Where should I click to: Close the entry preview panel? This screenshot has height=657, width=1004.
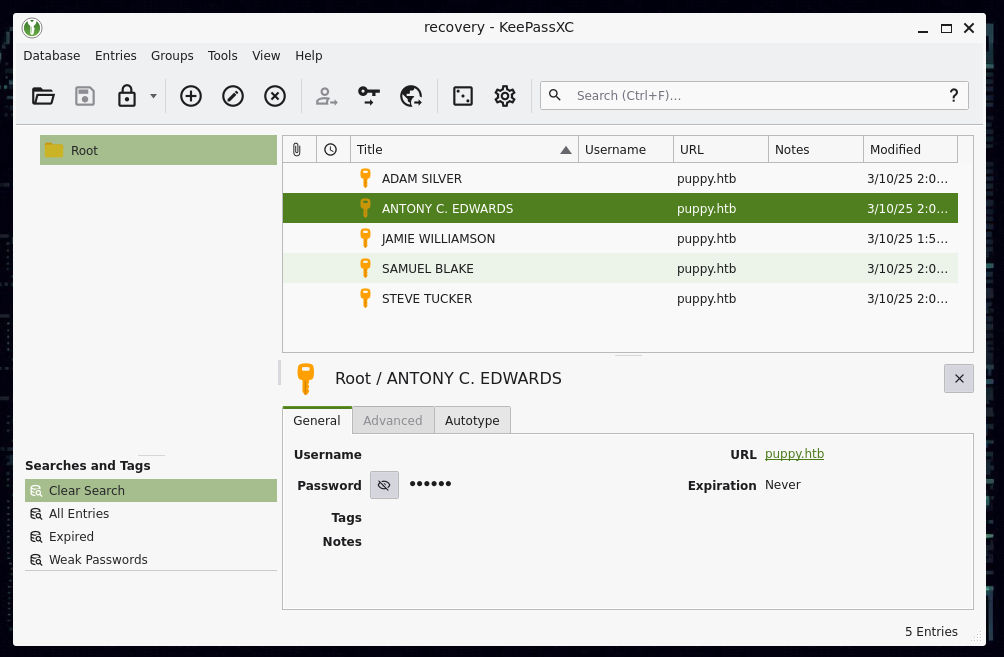point(958,379)
